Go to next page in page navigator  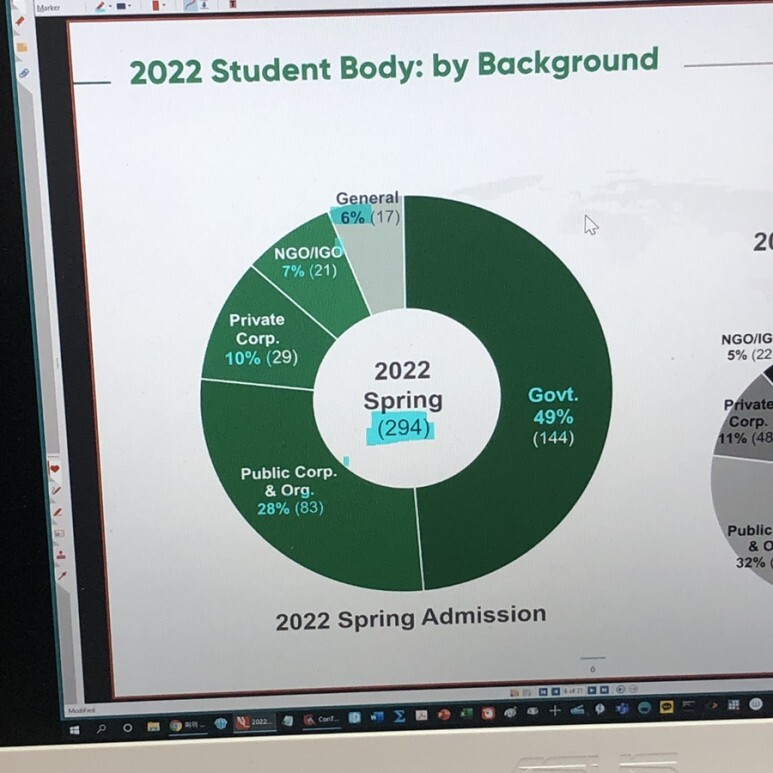[x=592, y=690]
